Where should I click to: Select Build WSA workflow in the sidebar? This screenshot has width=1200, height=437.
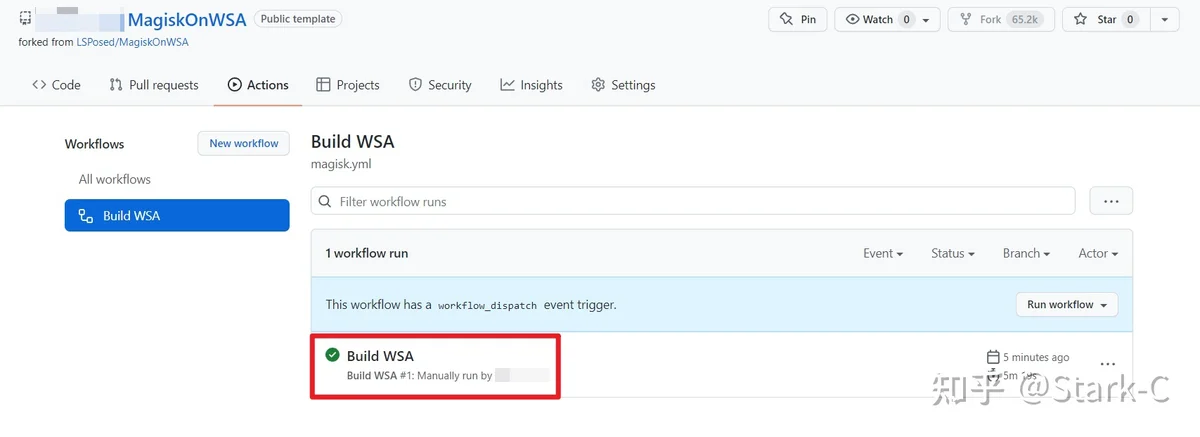click(177, 215)
